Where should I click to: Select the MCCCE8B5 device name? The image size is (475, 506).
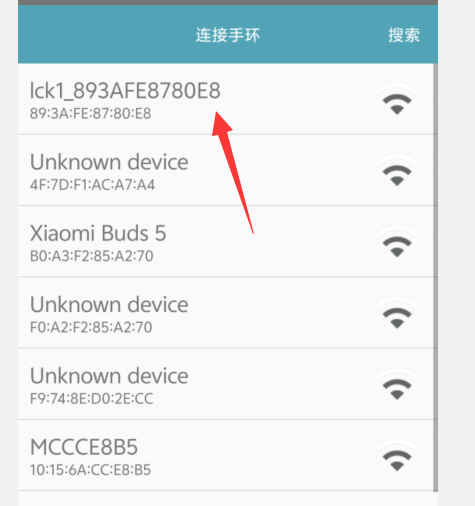[x=84, y=447]
